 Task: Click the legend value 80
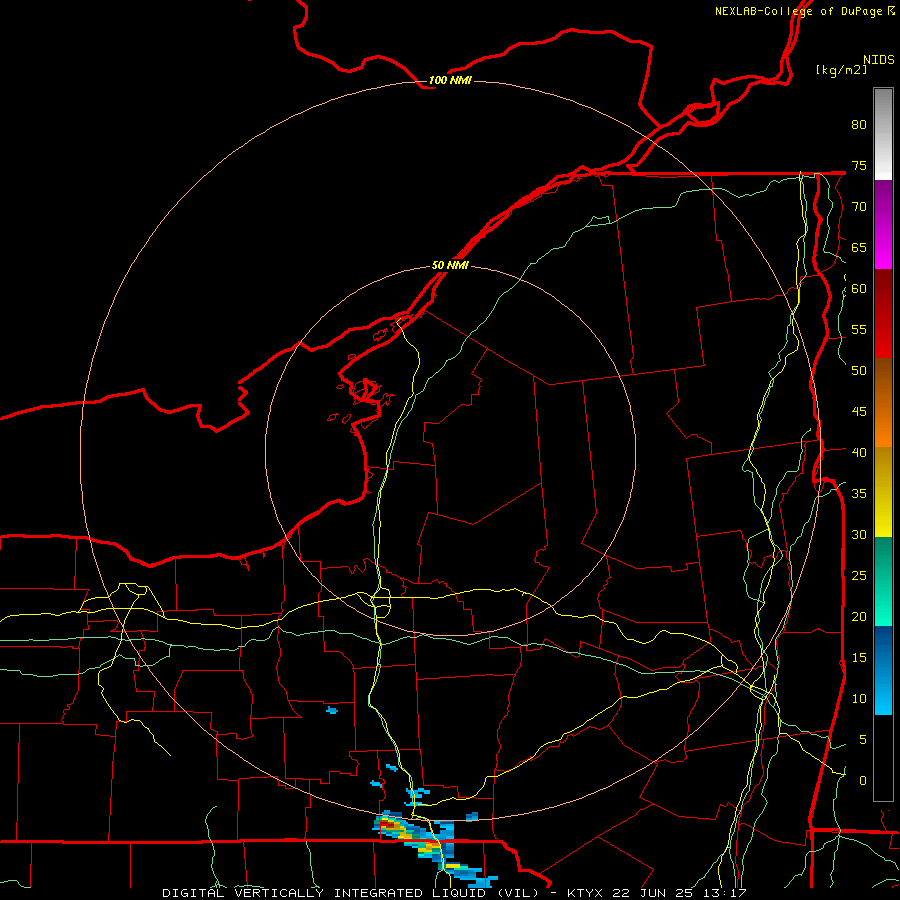[859, 125]
